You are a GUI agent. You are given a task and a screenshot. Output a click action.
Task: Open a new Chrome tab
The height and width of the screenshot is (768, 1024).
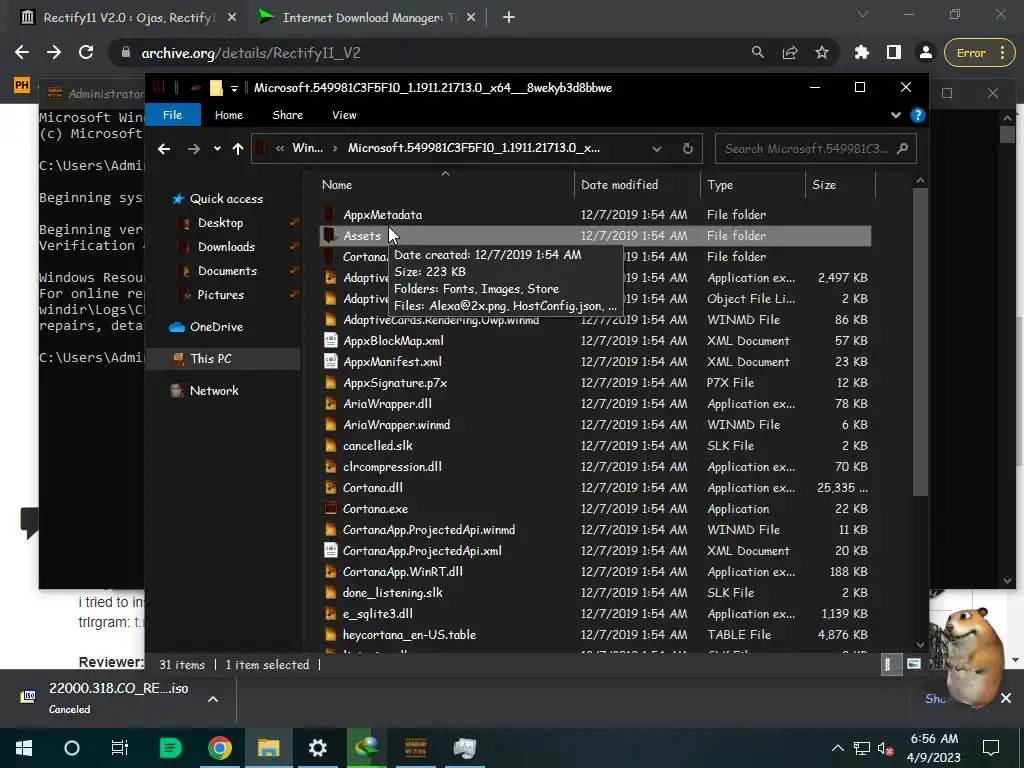(509, 18)
